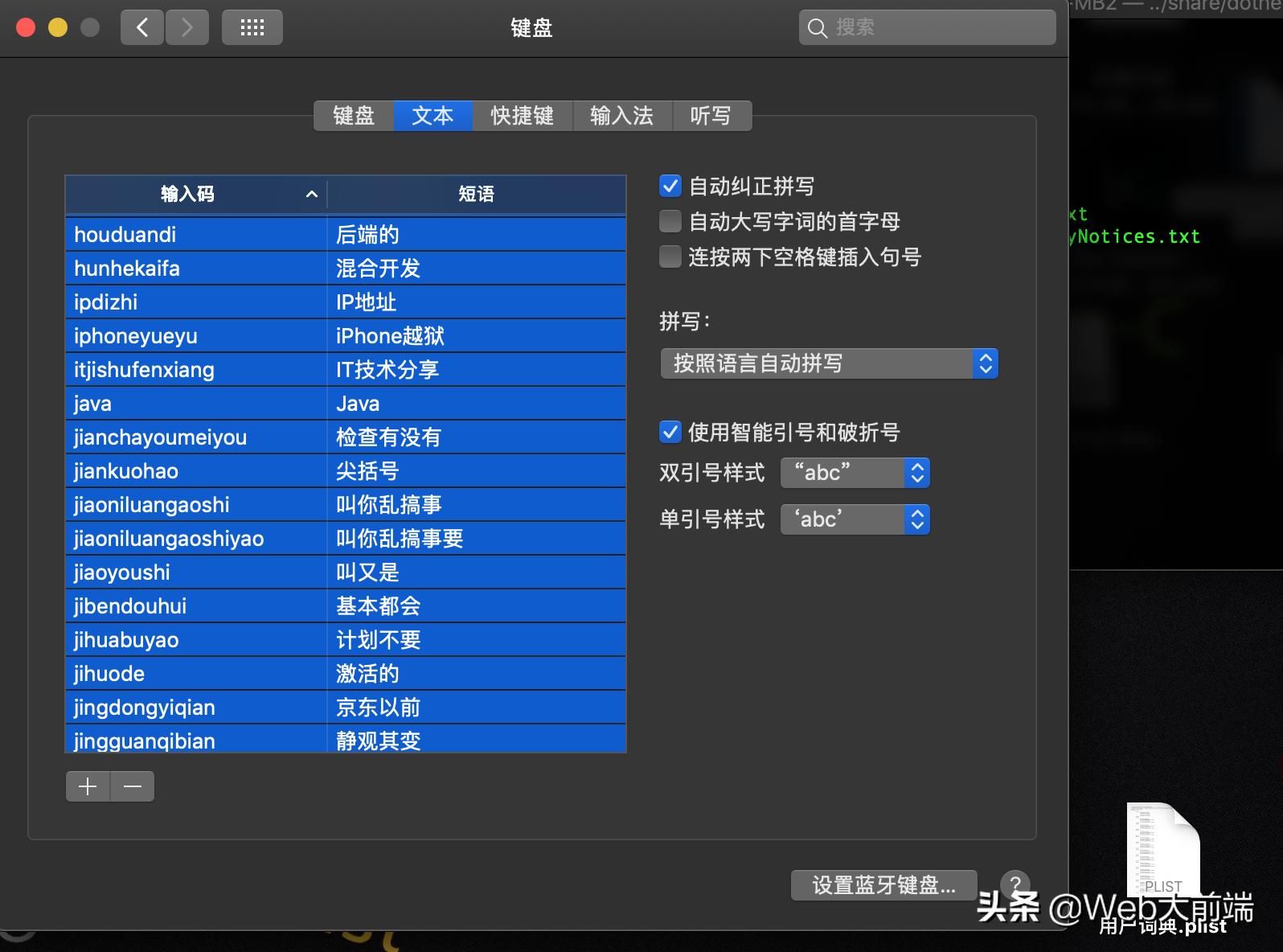The width and height of the screenshot is (1283, 952).
Task: Toggle 使用智能引号和破折号 checkbox
Action: pyautogui.click(x=670, y=432)
